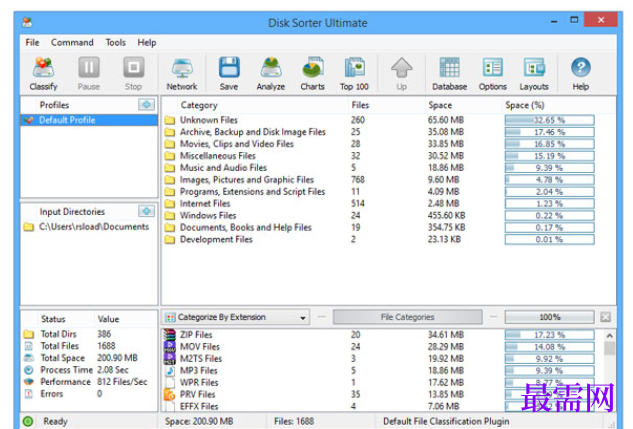Click the Total Dirs status row
This screenshot has height=429, width=633.
89,334
